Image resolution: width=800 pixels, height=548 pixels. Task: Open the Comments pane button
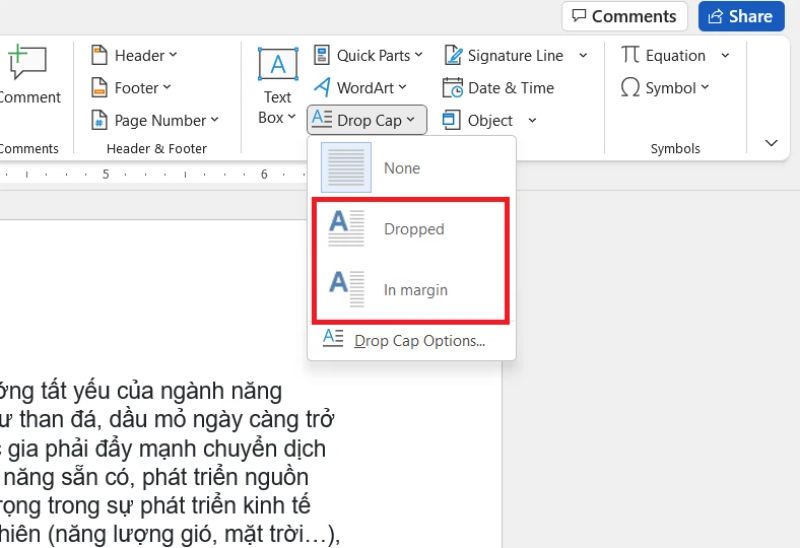click(624, 16)
